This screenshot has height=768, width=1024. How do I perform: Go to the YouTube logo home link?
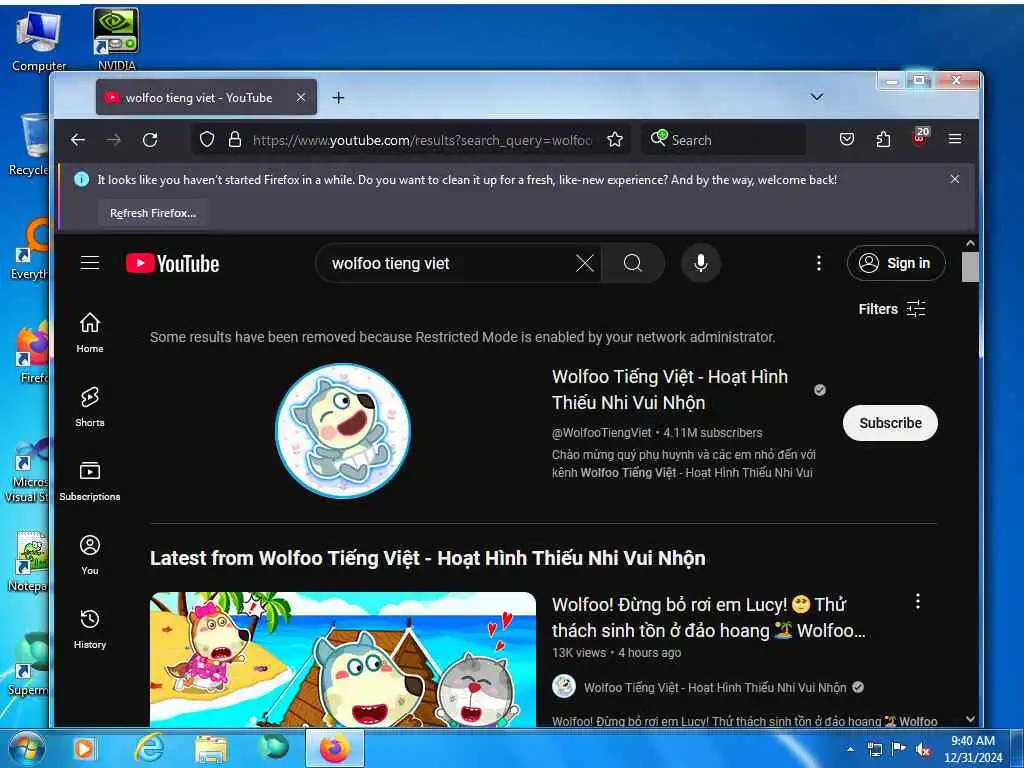coord(173,264)
